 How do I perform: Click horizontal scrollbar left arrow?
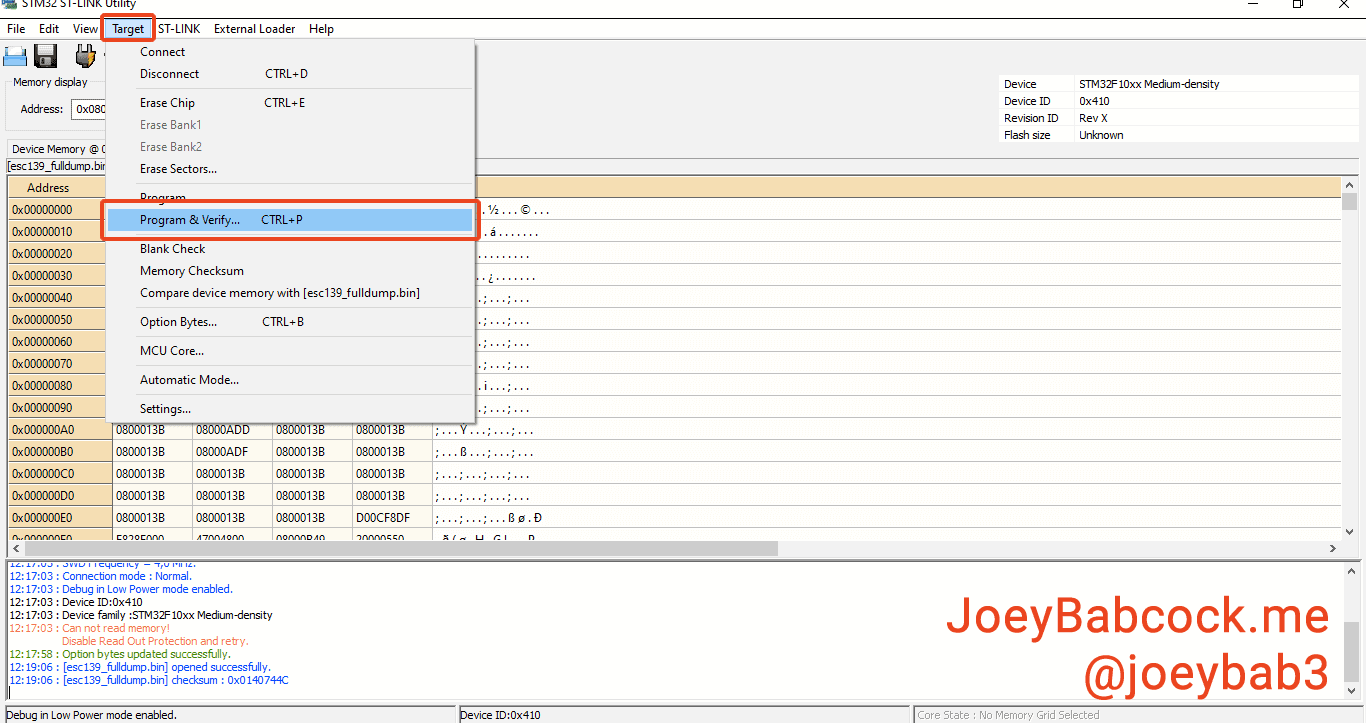(16, 549)
